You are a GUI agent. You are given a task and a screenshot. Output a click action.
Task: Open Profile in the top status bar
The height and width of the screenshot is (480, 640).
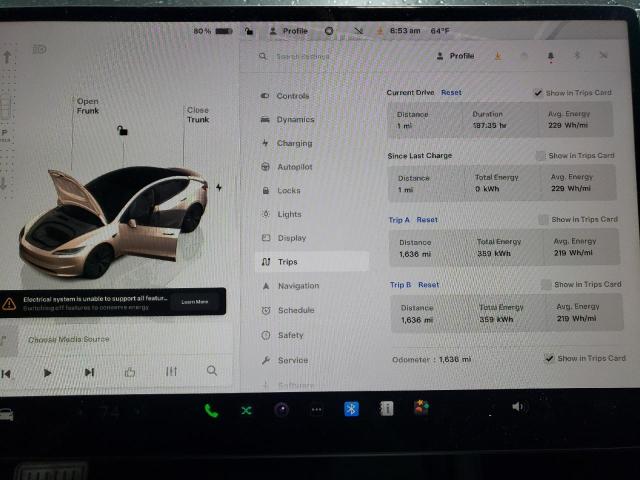(x=289, y=31)
